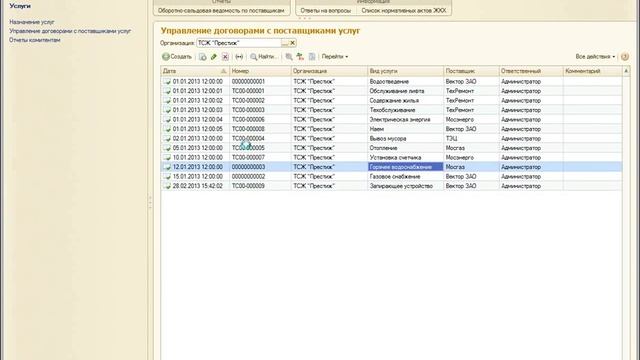Expand the Перейти dropdown menu
This screenshot has width=640, height=360.
(x=335, y=57)
